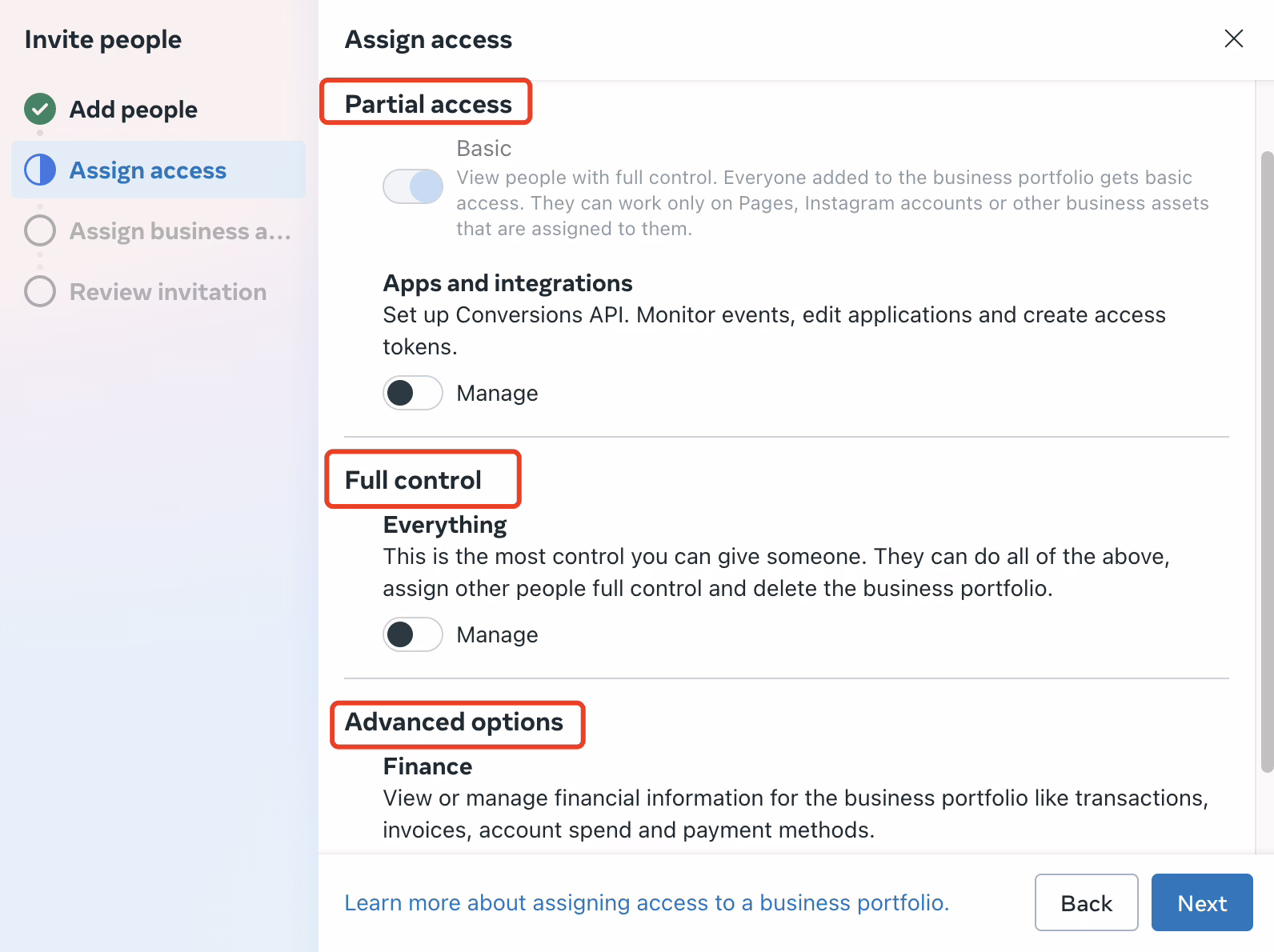
Task: Enable Manage toggle for Apps and integrations
Action: (x=413, y=393)
